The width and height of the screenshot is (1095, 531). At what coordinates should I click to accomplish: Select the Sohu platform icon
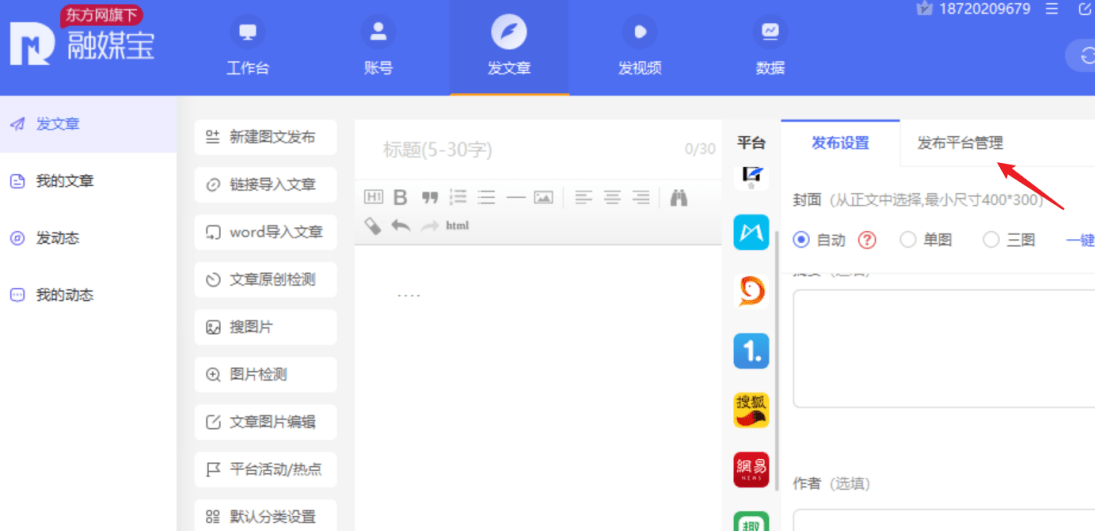coord(751,409)
